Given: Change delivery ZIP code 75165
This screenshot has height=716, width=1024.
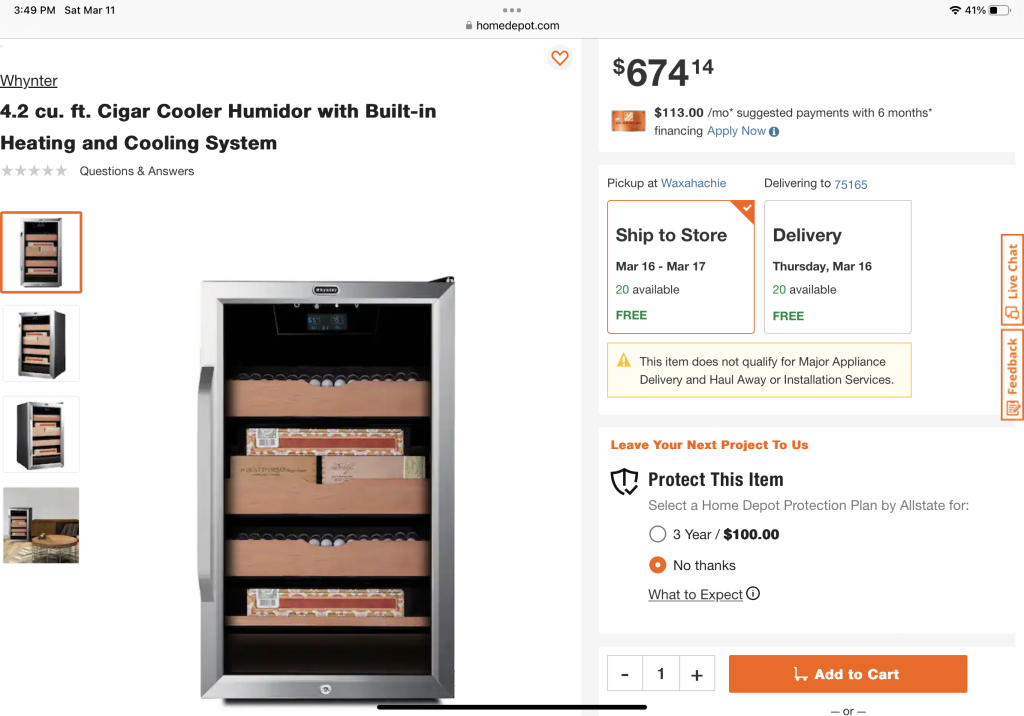Looking at the screenshot, I should [851, 184].
